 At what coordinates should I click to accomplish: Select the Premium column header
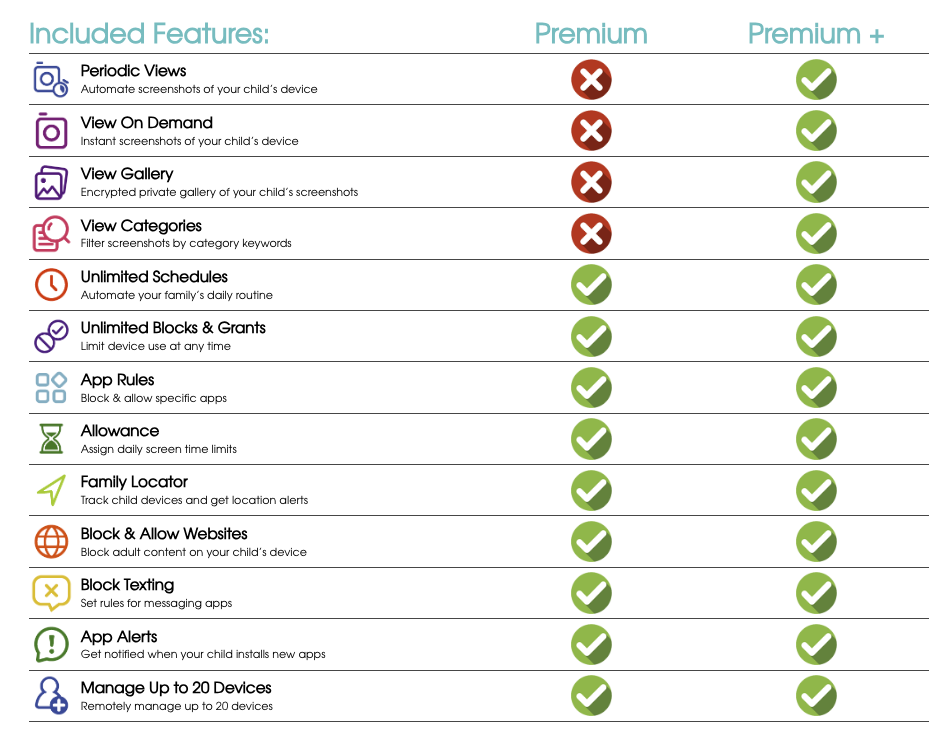[591, 34]
